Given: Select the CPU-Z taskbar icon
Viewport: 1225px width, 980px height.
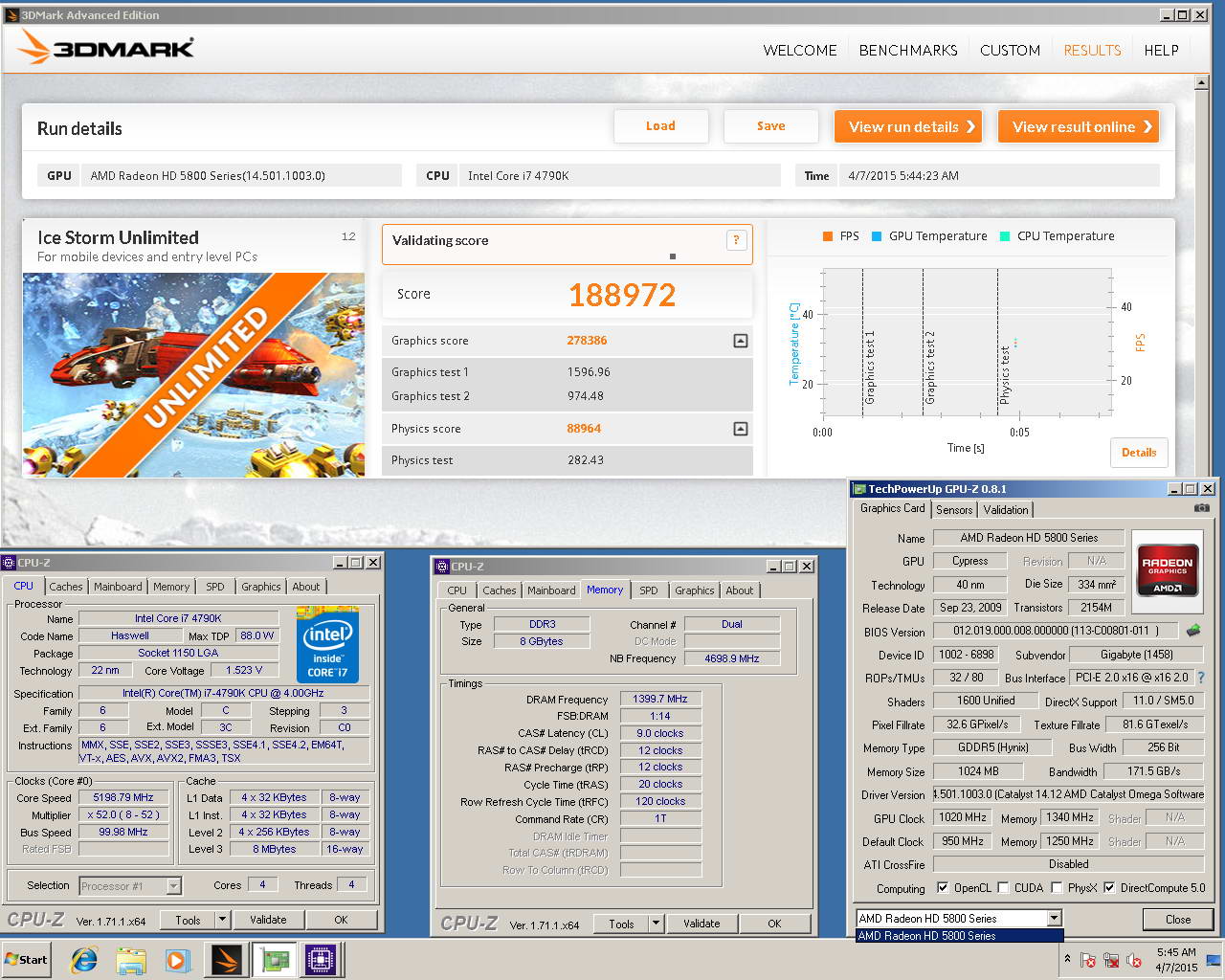Looking at the screenshot, I should pyautogui.click(x=323, y=960).
